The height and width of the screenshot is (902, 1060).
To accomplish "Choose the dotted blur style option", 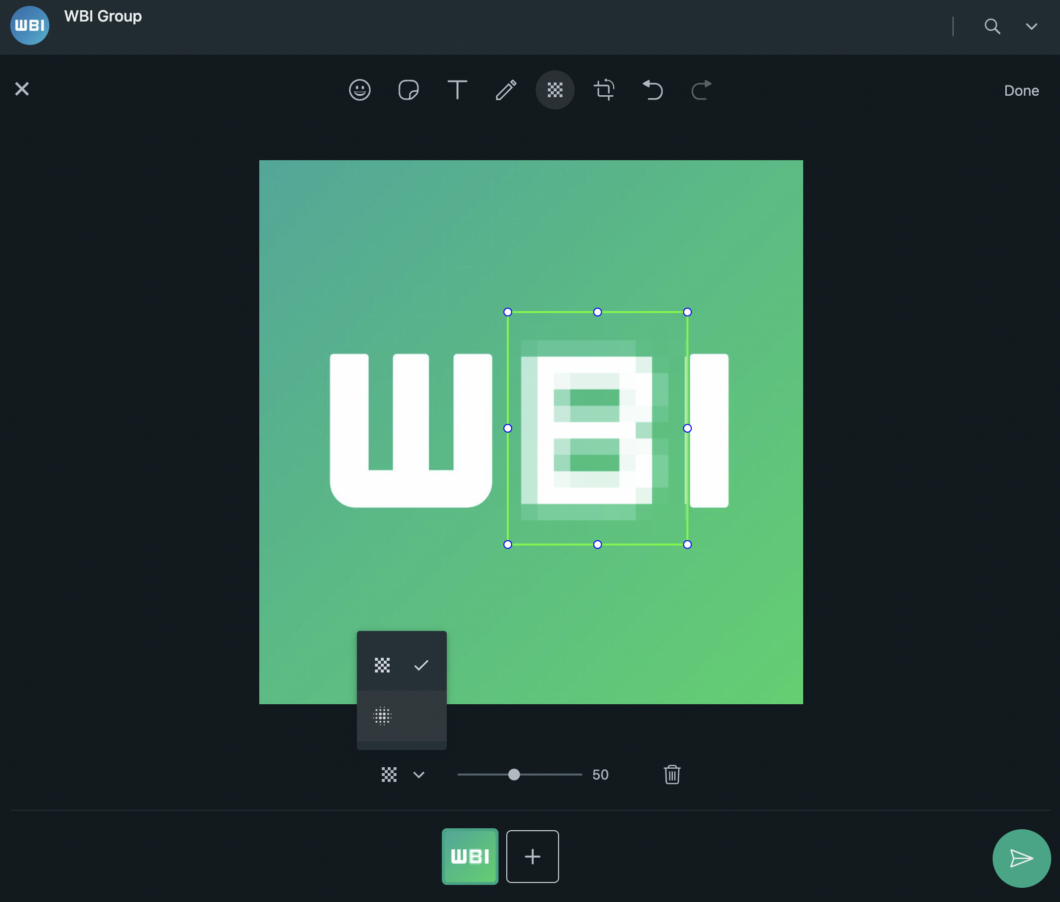I will tap(402, 716).
